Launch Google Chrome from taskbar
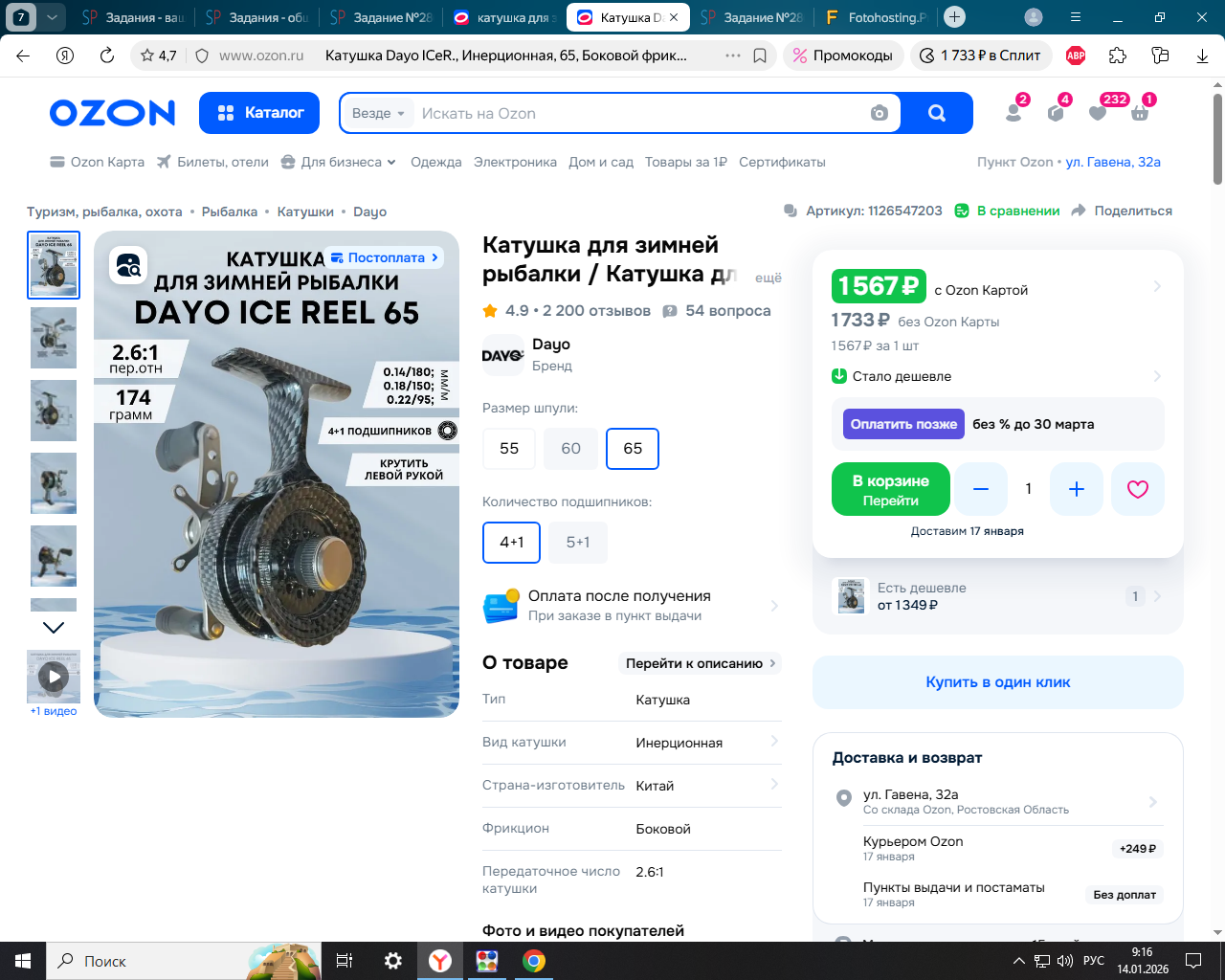 tap(534, 961)
